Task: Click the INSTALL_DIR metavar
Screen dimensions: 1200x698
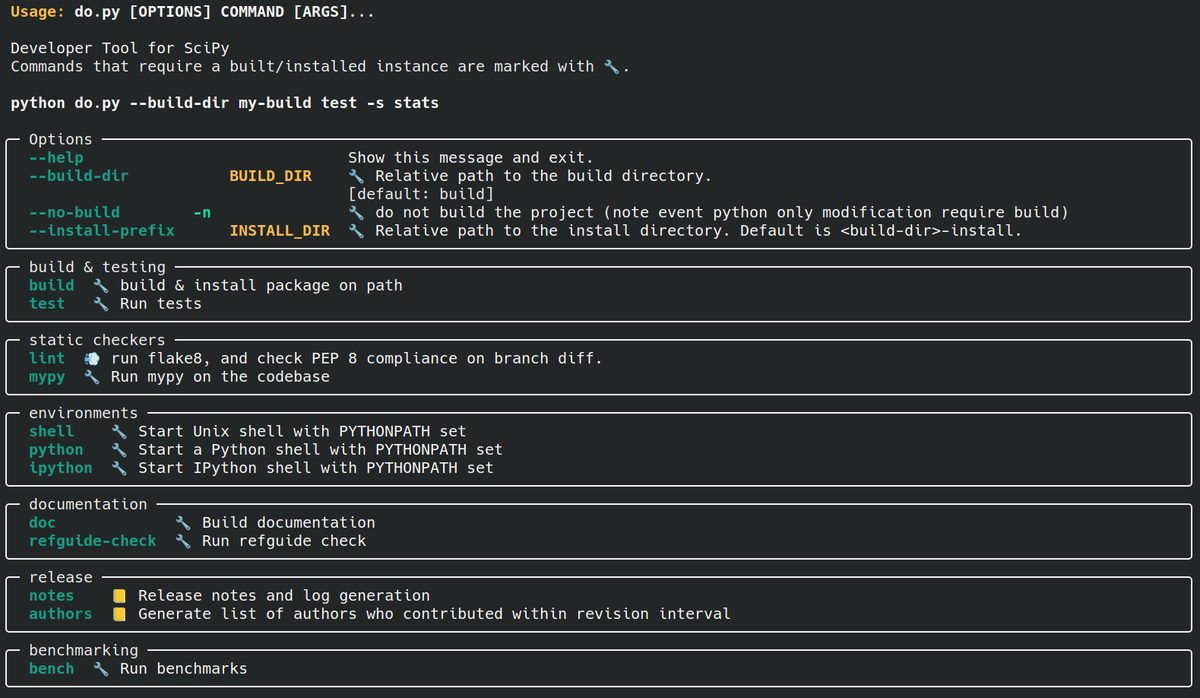Action: point(280,231)
